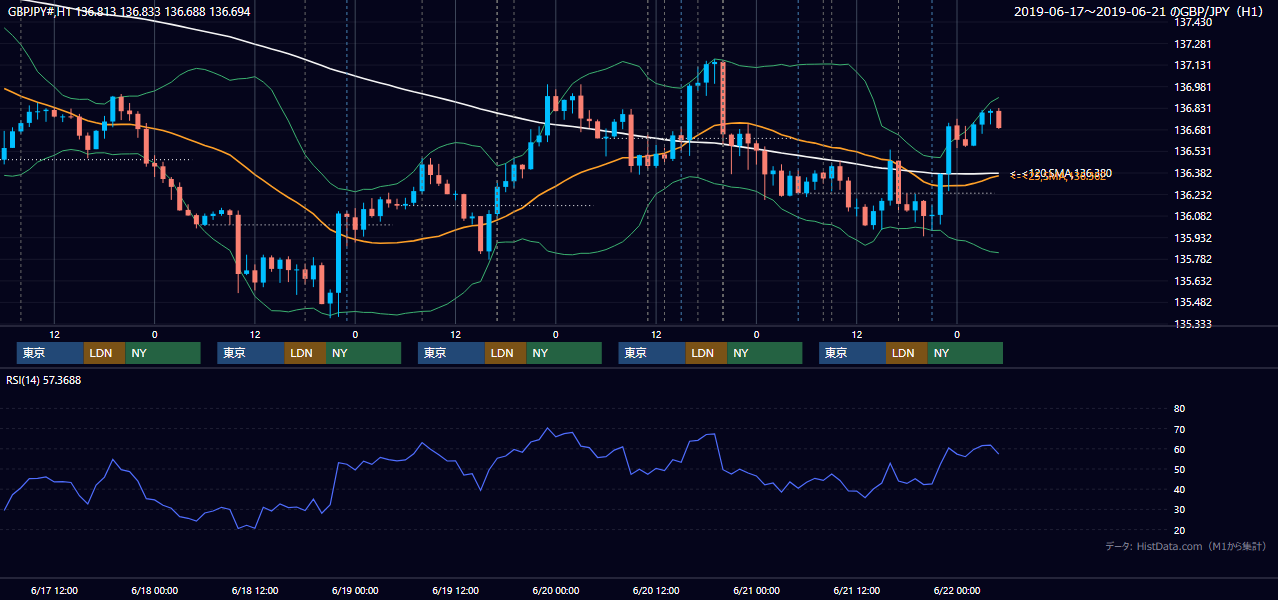Select the 6/17 12:00 date axis label

[x=54, y=590]
